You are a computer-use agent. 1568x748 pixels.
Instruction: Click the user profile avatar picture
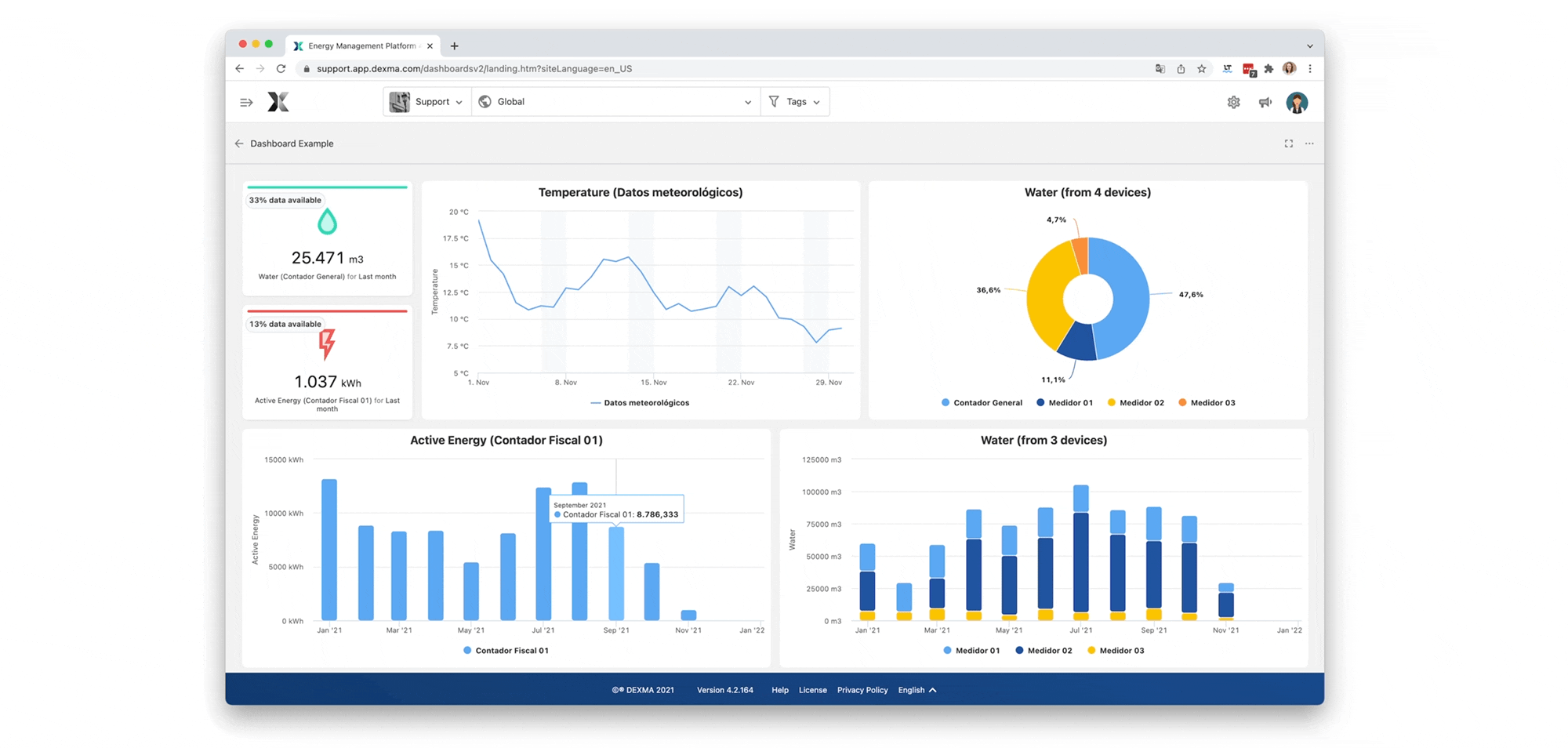click(1298, 102)
